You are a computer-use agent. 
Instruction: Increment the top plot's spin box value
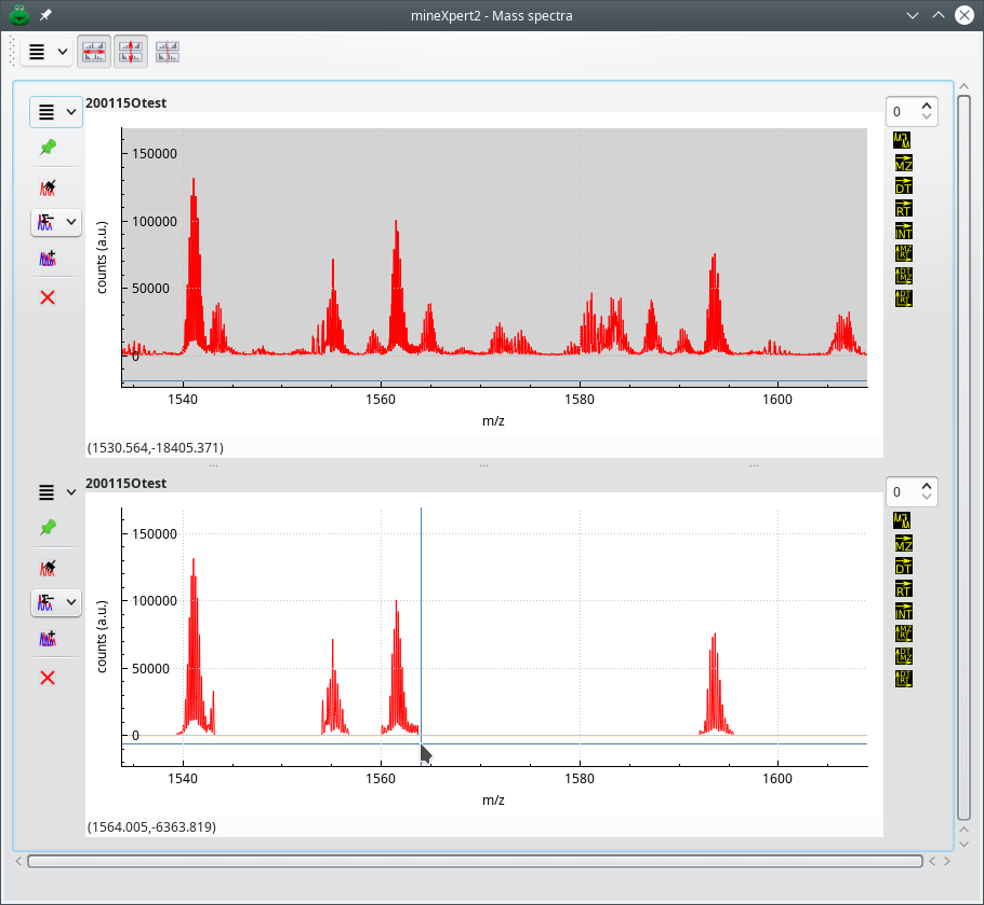coord(927,106)
